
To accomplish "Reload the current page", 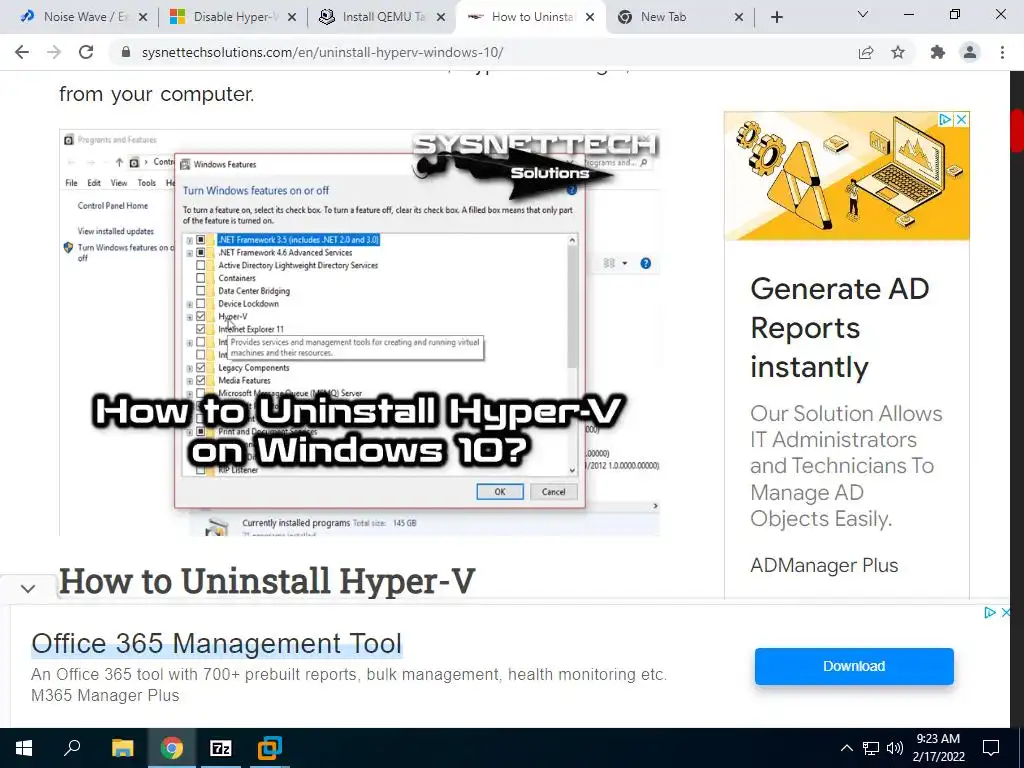I will [86, 52].
